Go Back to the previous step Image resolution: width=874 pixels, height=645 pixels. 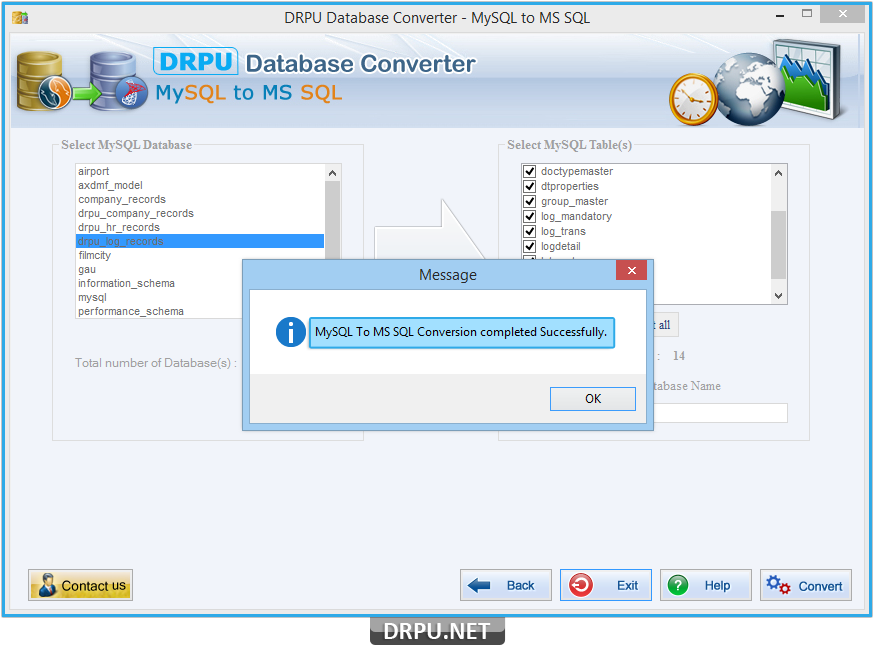click(506, 585)
